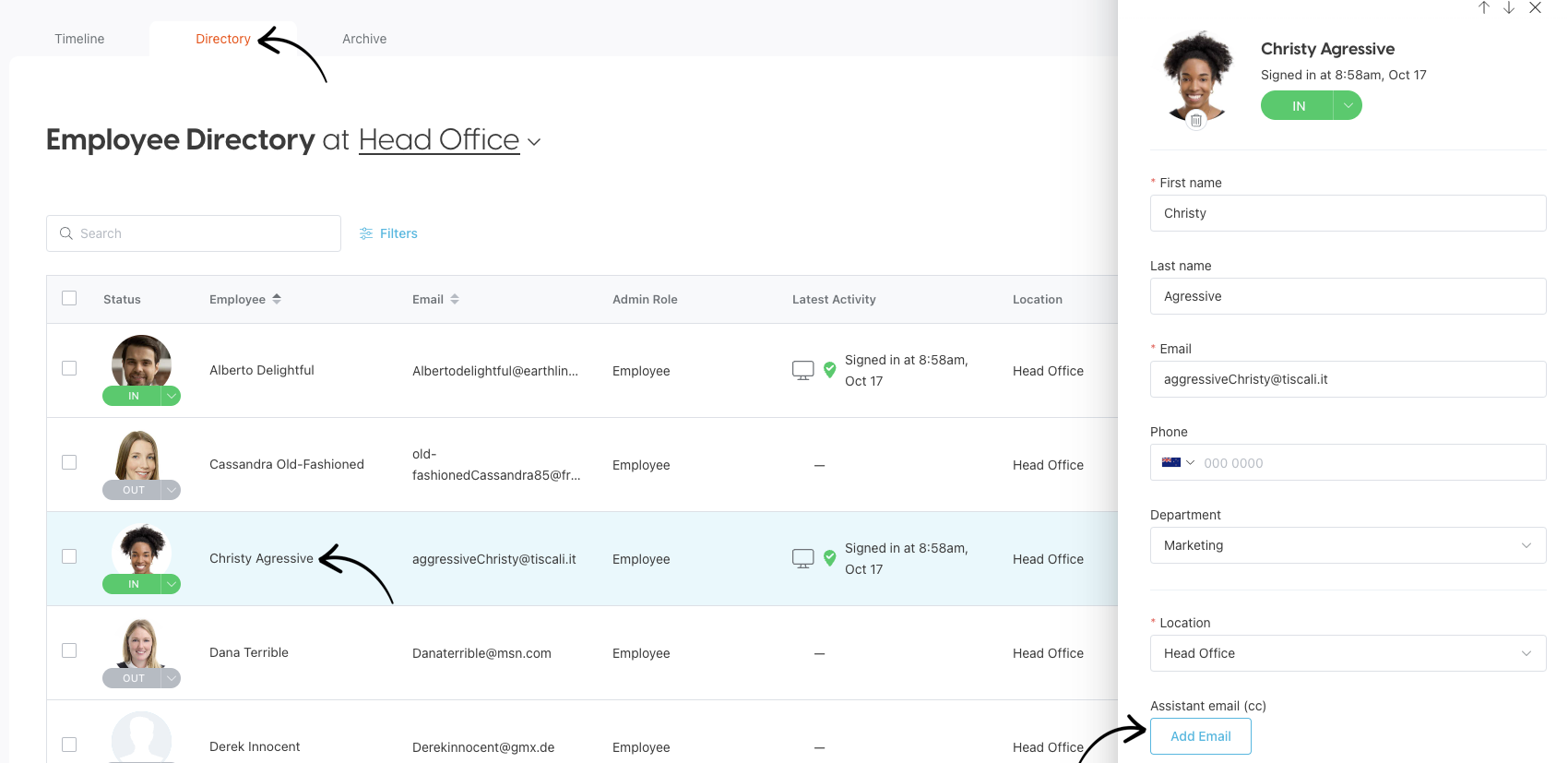Select the Cassandra Old-Fashioned row checkbox
The height and width of the screenshot is (763, 1568).
tap(69, 462)
